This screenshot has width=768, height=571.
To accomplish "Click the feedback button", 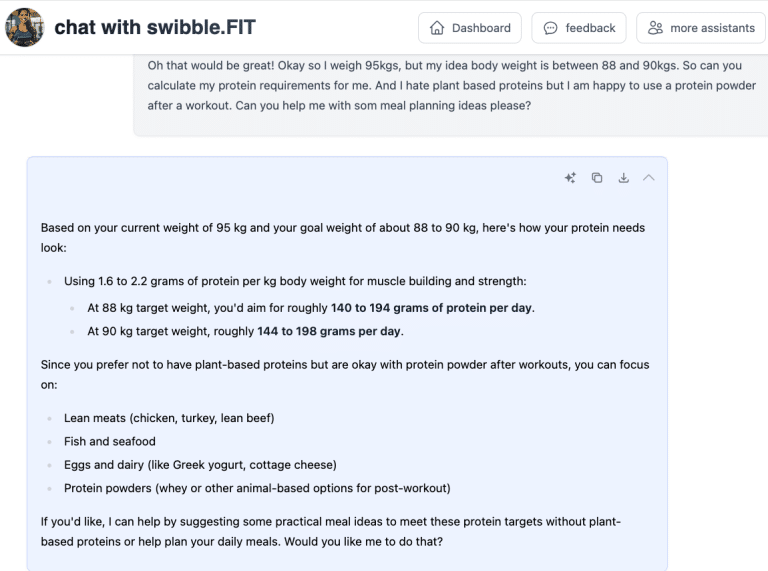I will coord(579,28).
